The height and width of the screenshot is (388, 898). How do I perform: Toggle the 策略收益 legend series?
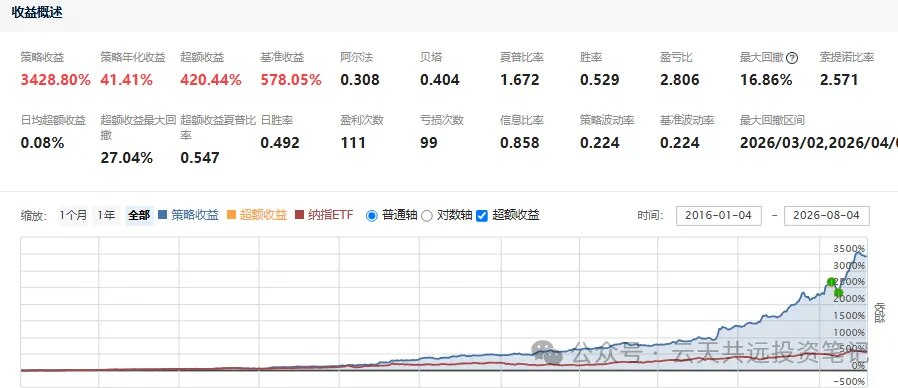(x=188, y=215)
